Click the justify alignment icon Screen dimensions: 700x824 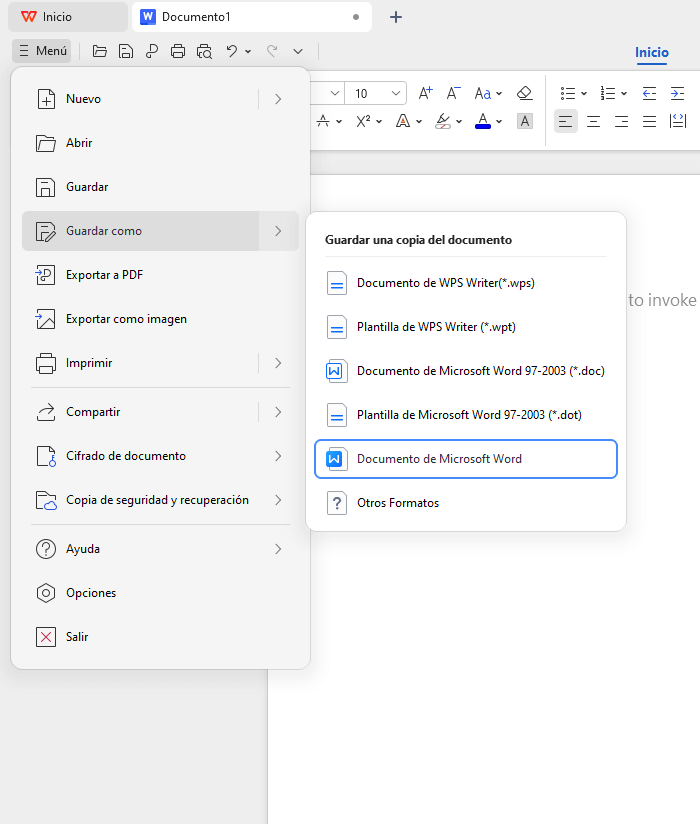point(649,121)
